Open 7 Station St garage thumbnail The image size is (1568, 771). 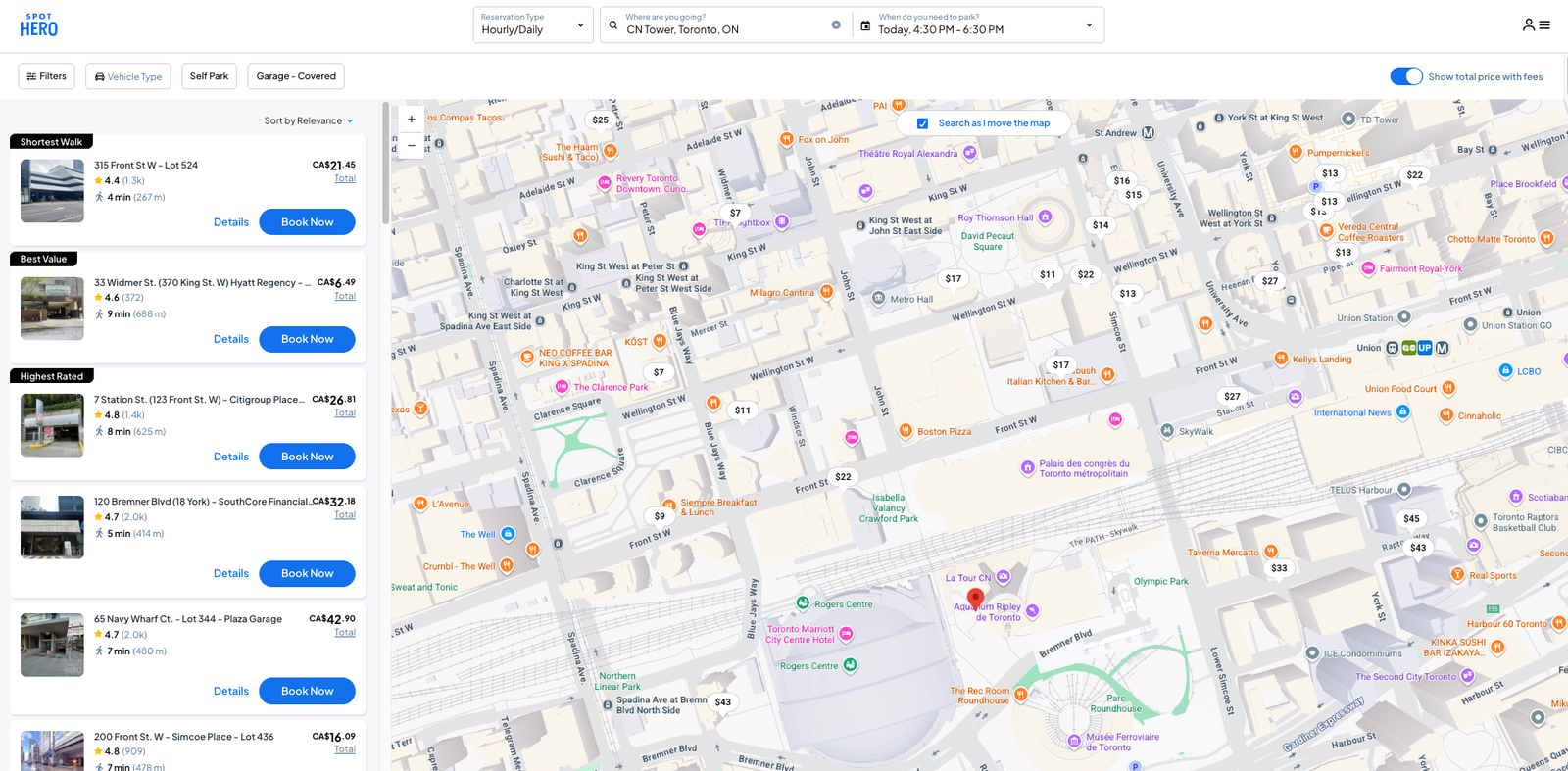click(52, 425)
